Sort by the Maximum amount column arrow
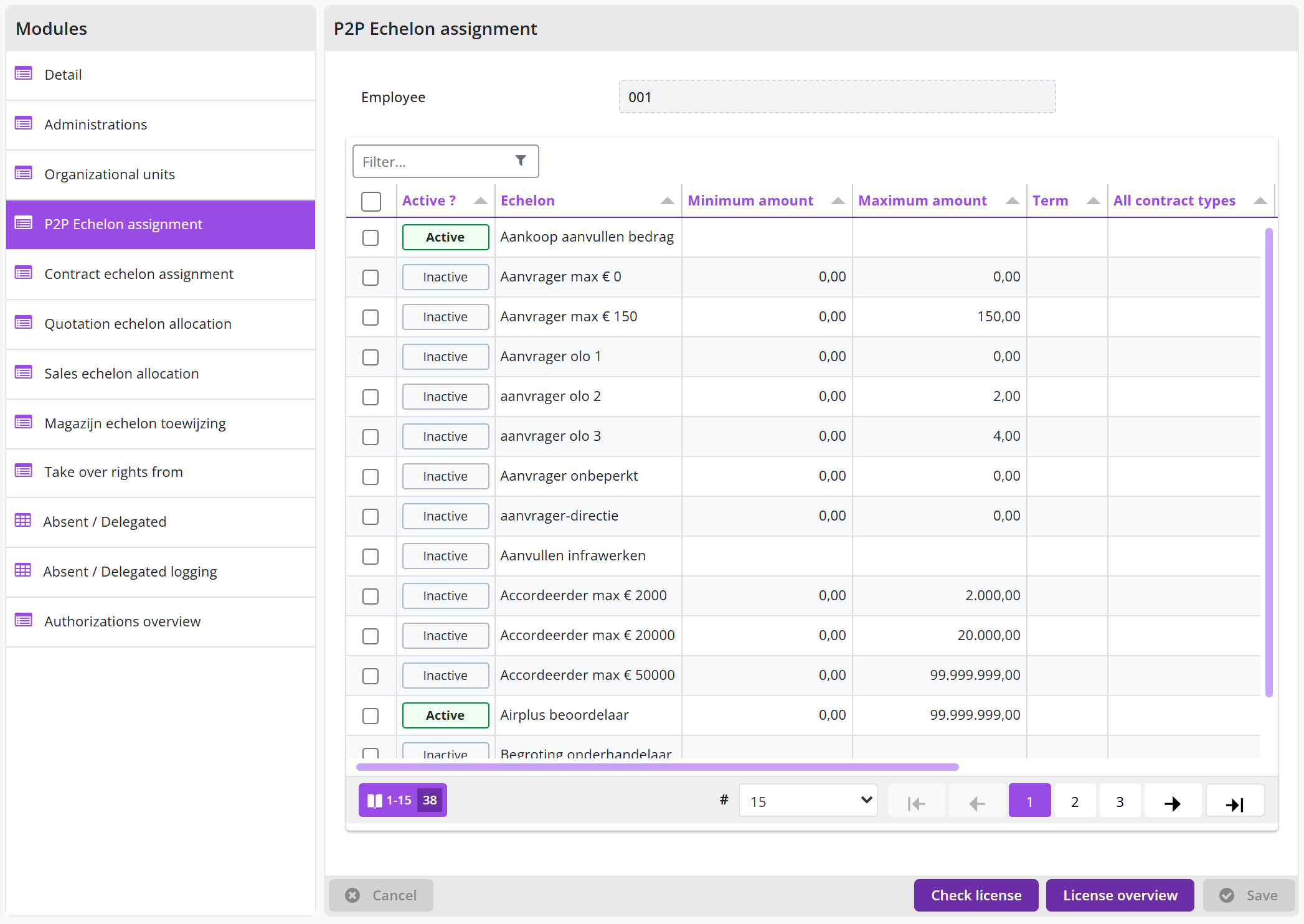Screen dimensions: 1304x924 (x=1012, y=200)
